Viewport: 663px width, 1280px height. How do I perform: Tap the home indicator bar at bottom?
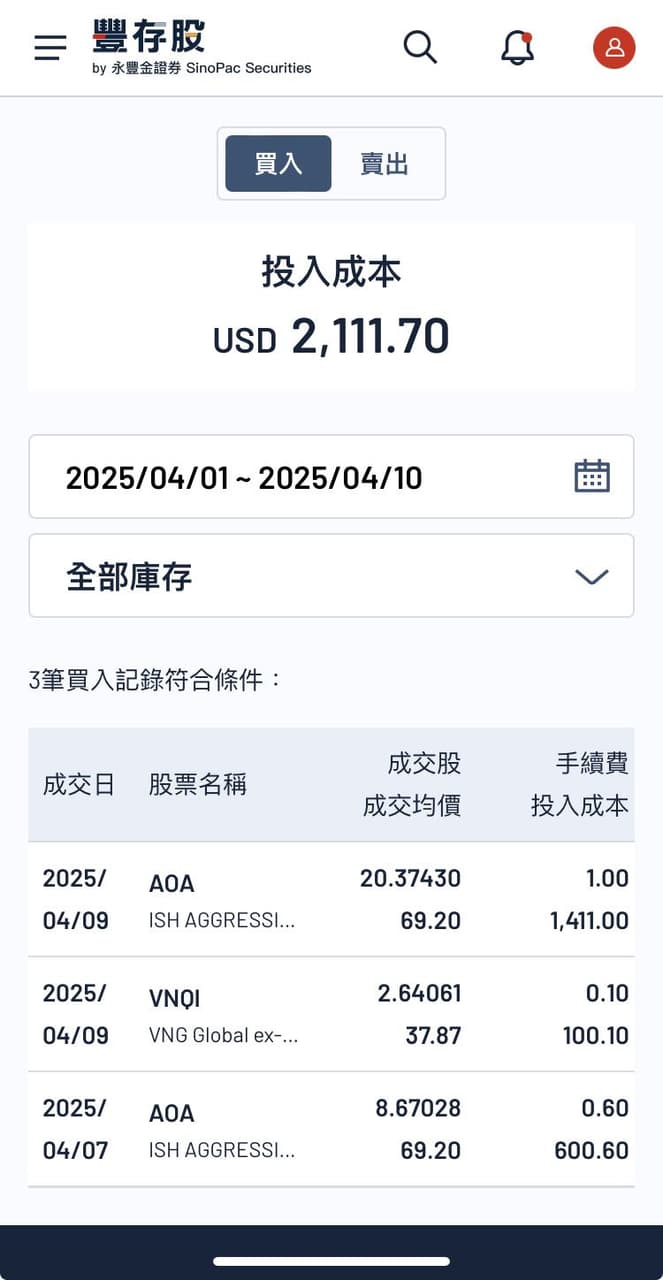pos(331,1261)
